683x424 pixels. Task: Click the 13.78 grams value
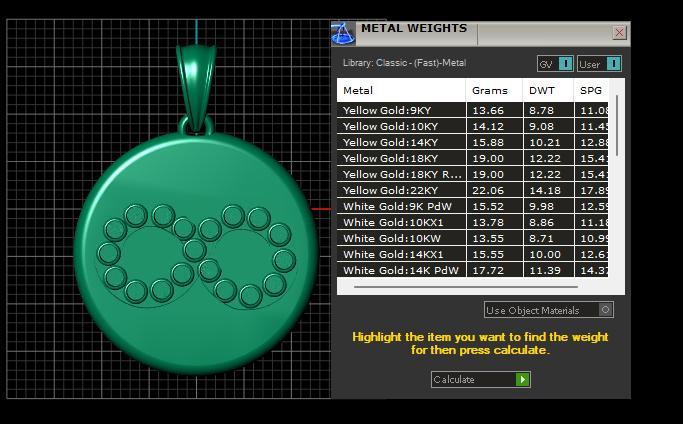(x=488, y=223)
